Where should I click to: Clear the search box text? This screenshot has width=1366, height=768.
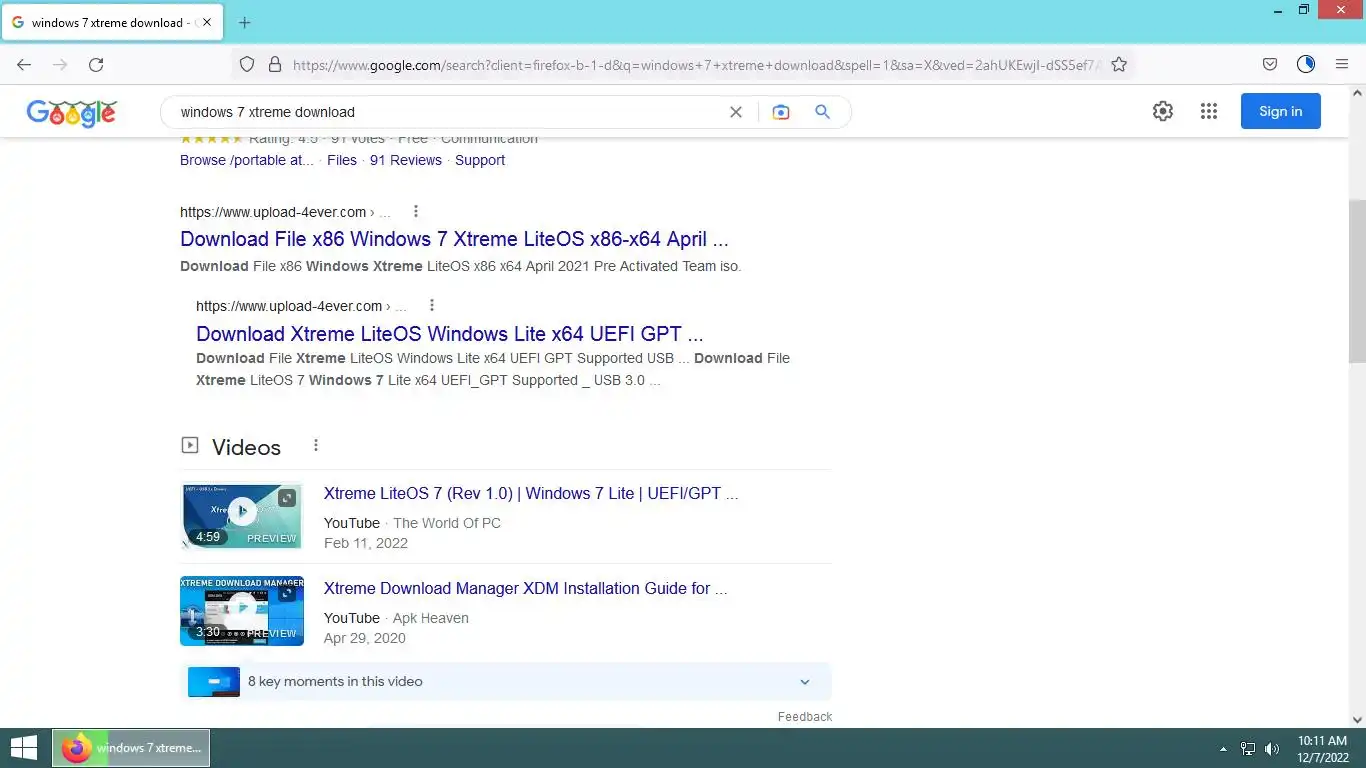tap(736, 112)
